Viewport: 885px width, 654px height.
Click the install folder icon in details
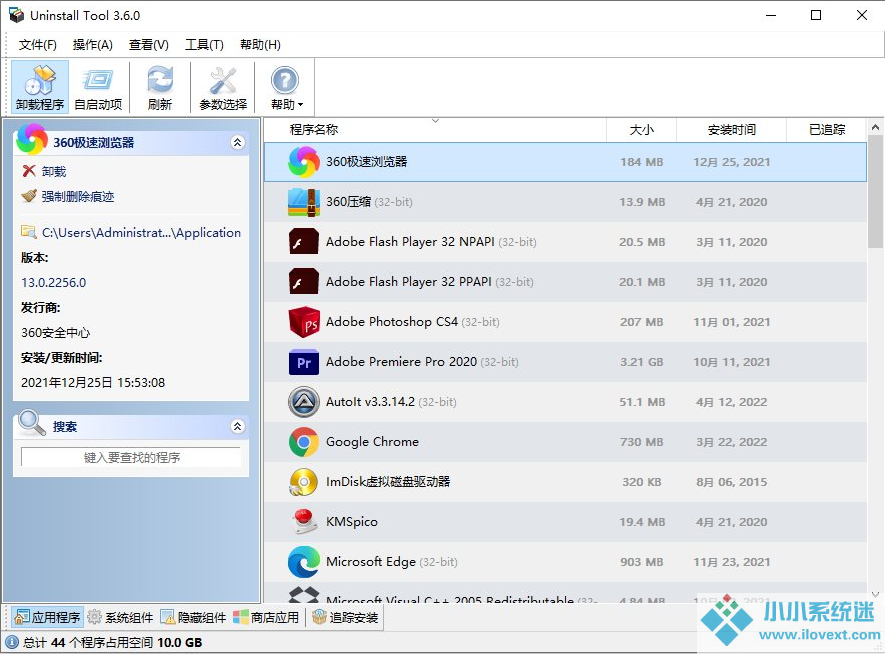click(28, 232)
